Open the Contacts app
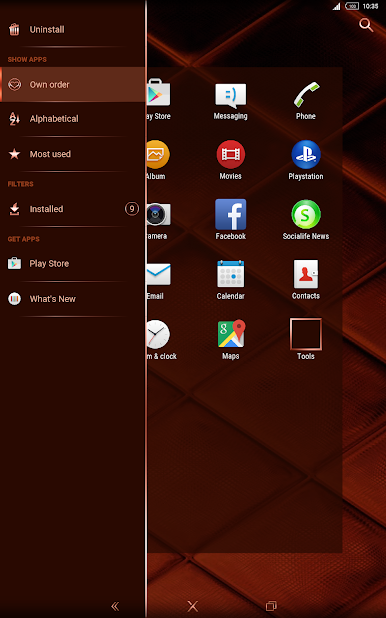Viewport: 386px width, 618px height. click(x=306, y=280)
